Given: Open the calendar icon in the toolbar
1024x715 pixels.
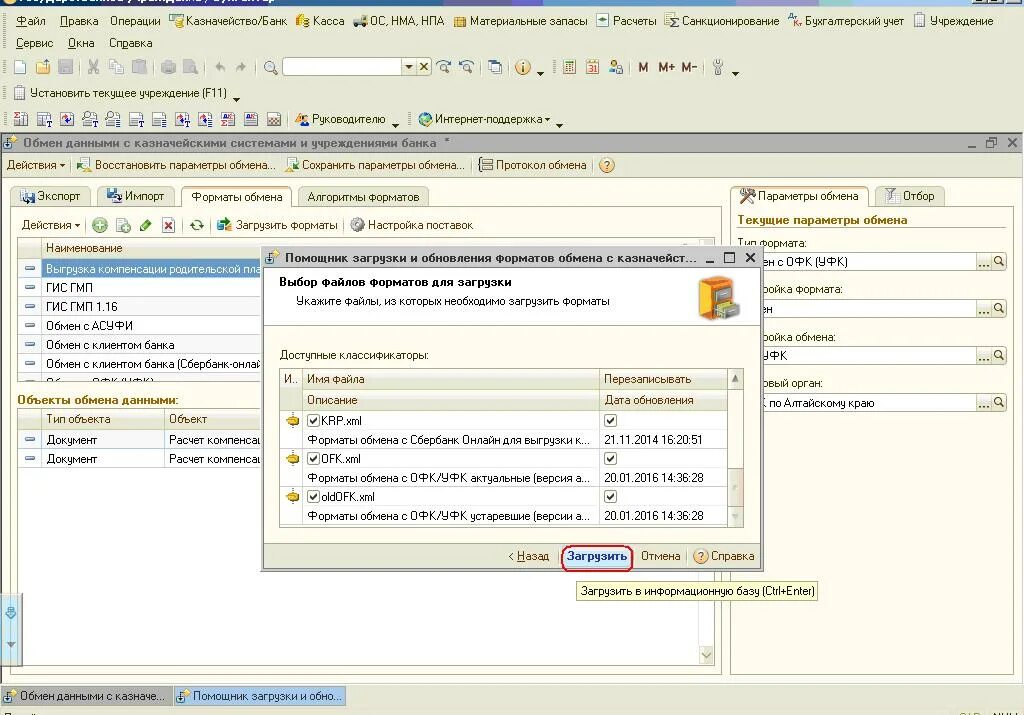Looking at the screenshot, I should pyautogui.click(x=592, y=67).
